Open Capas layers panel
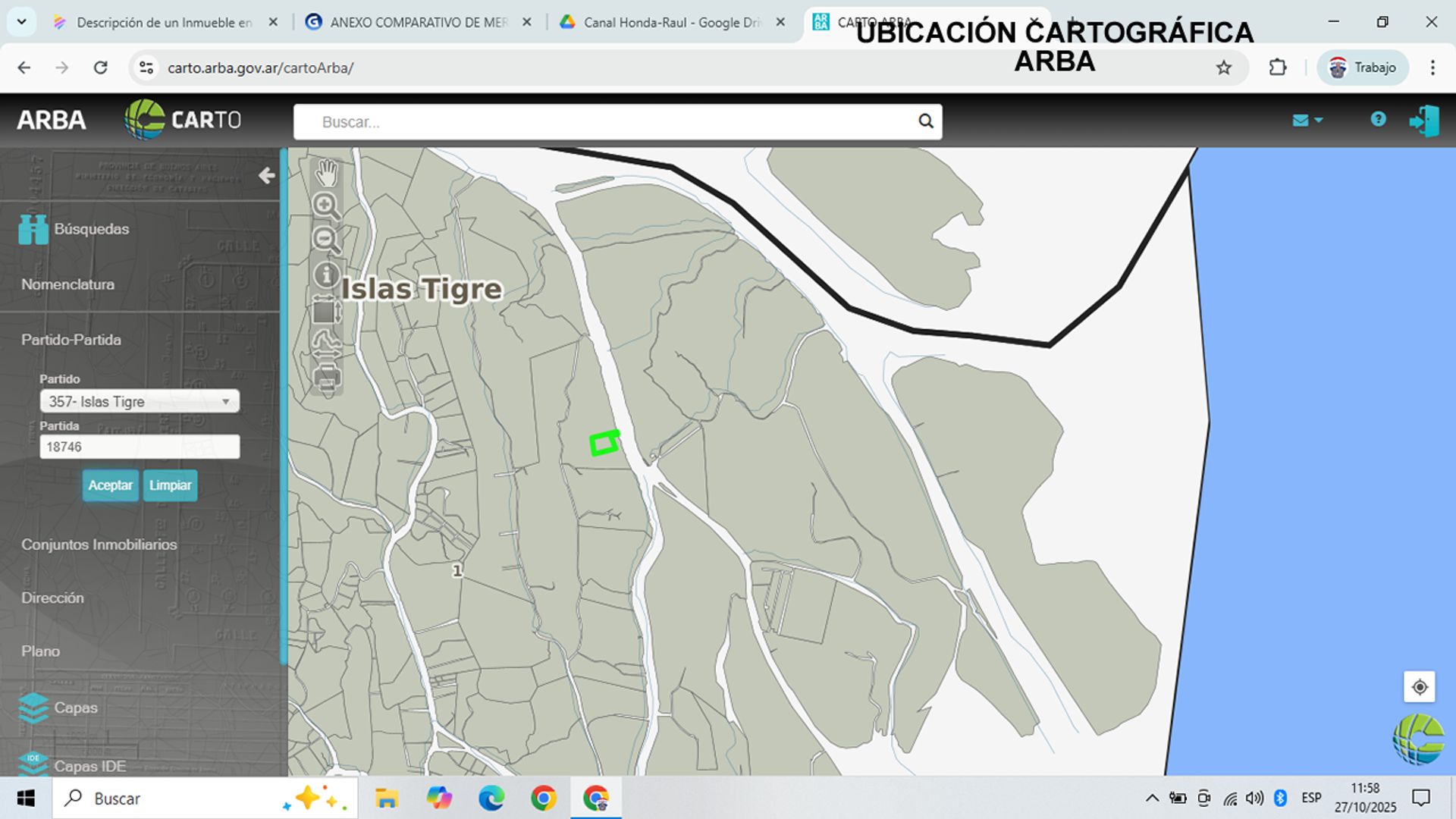The image size is (1456, 819). coord(75,708)
